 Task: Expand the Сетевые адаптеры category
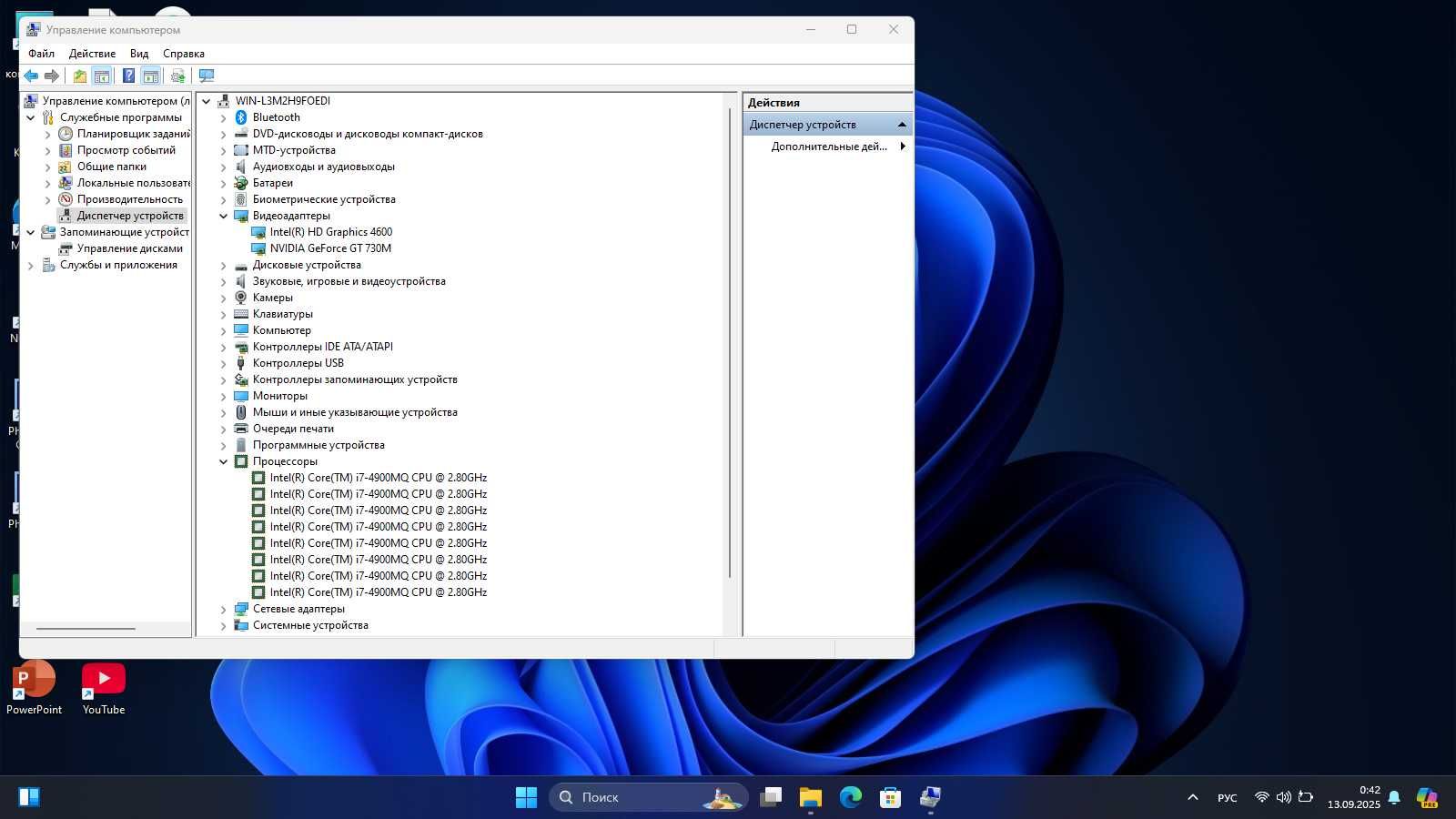click(223, 609)
